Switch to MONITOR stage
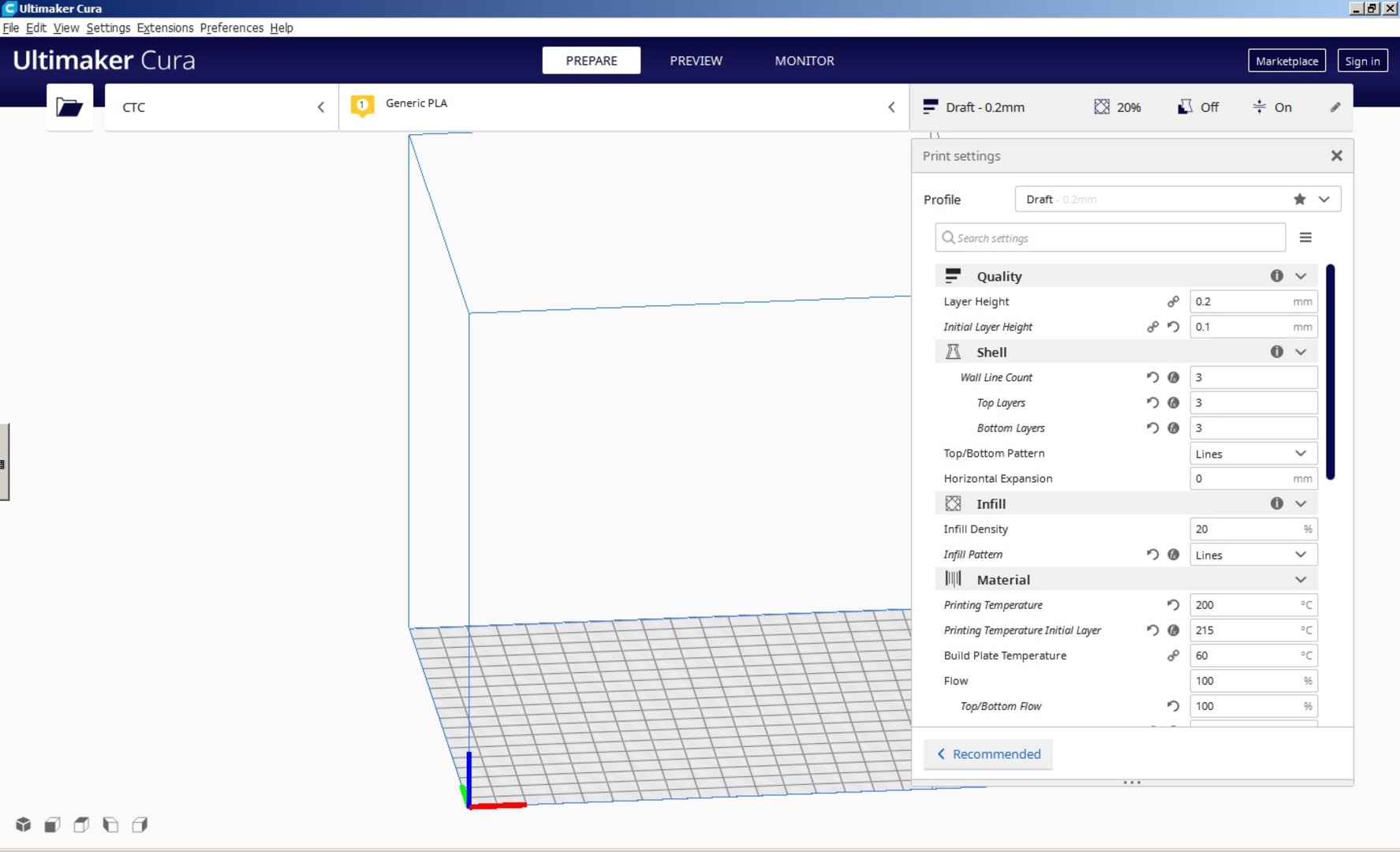The image size is (1400, 852). tap(805, 61)
